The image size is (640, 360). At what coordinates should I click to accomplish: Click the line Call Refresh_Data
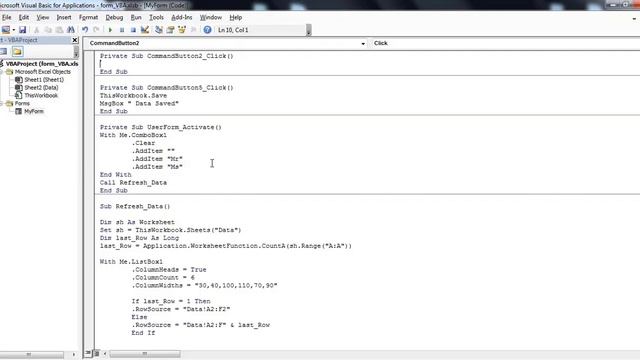[x=133, y=182]
